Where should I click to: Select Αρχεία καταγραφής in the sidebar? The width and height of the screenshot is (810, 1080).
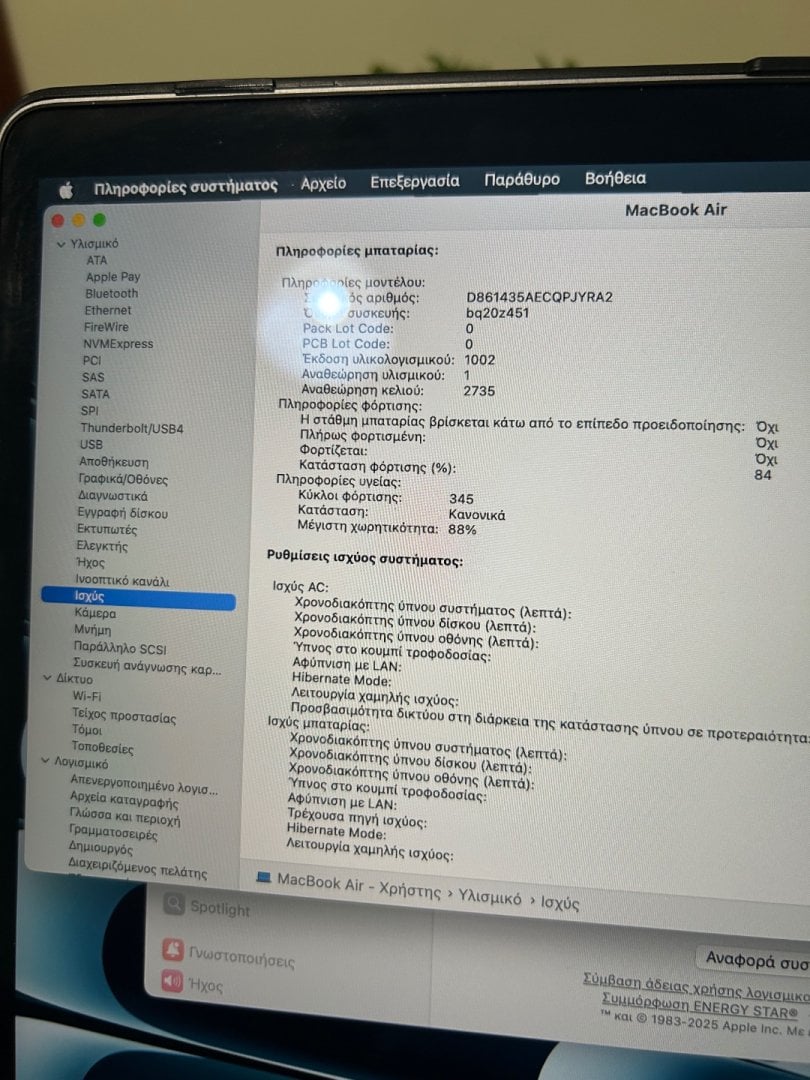point(124,801)
